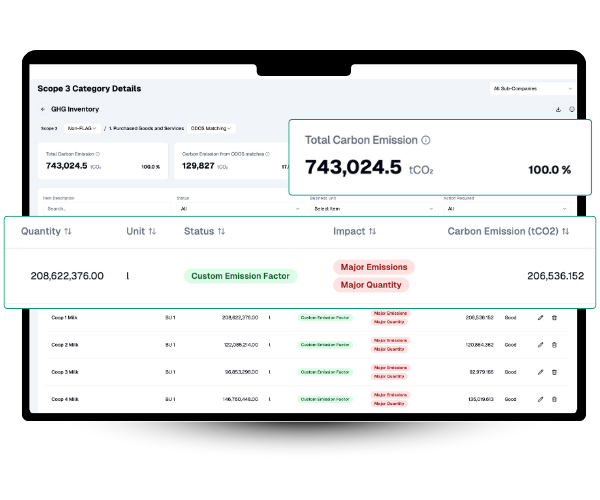Open the Status filter dropdown
Viewport: 600px width, 500px height.
(238, 209)
